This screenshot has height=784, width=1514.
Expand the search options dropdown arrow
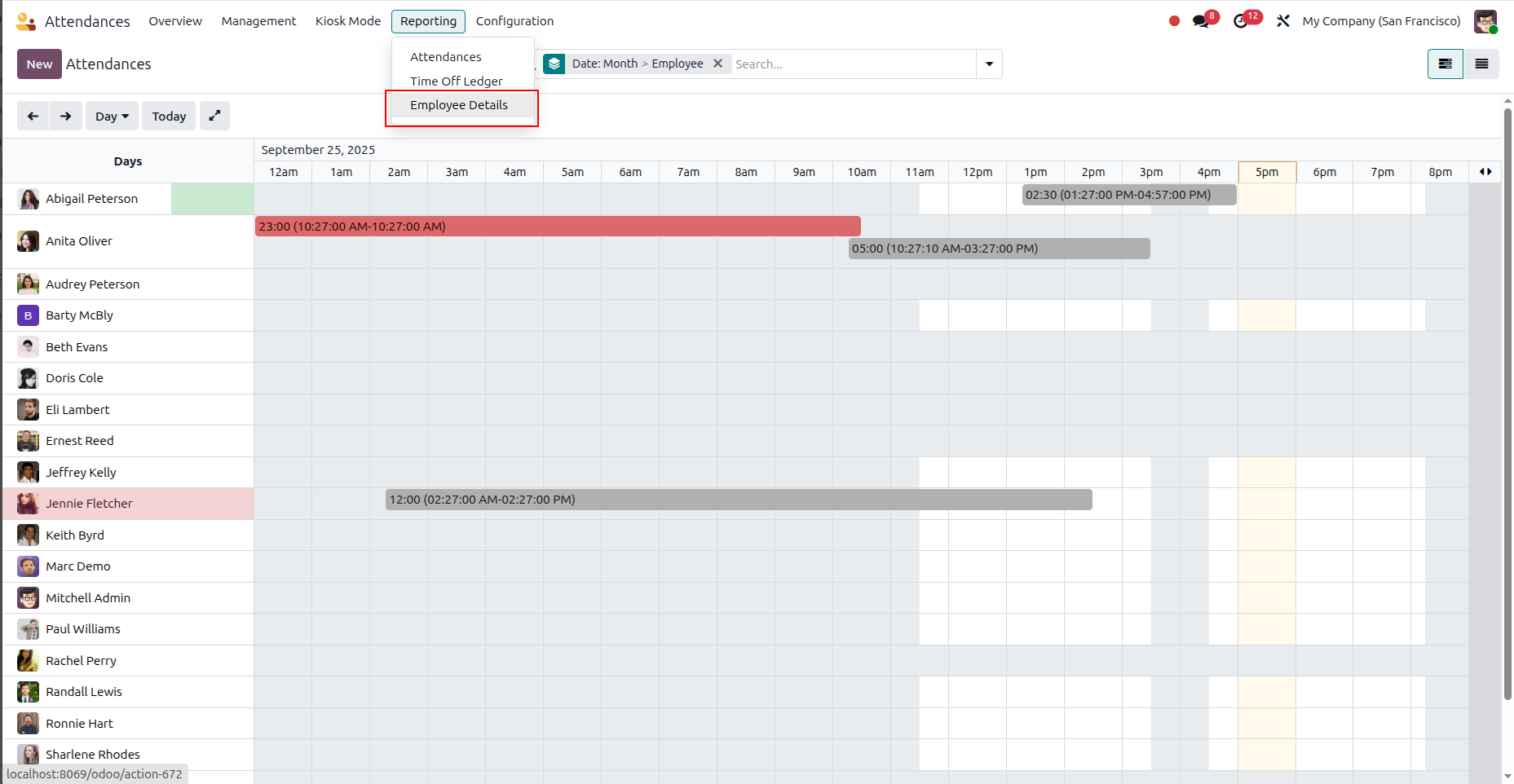[989, 64]
